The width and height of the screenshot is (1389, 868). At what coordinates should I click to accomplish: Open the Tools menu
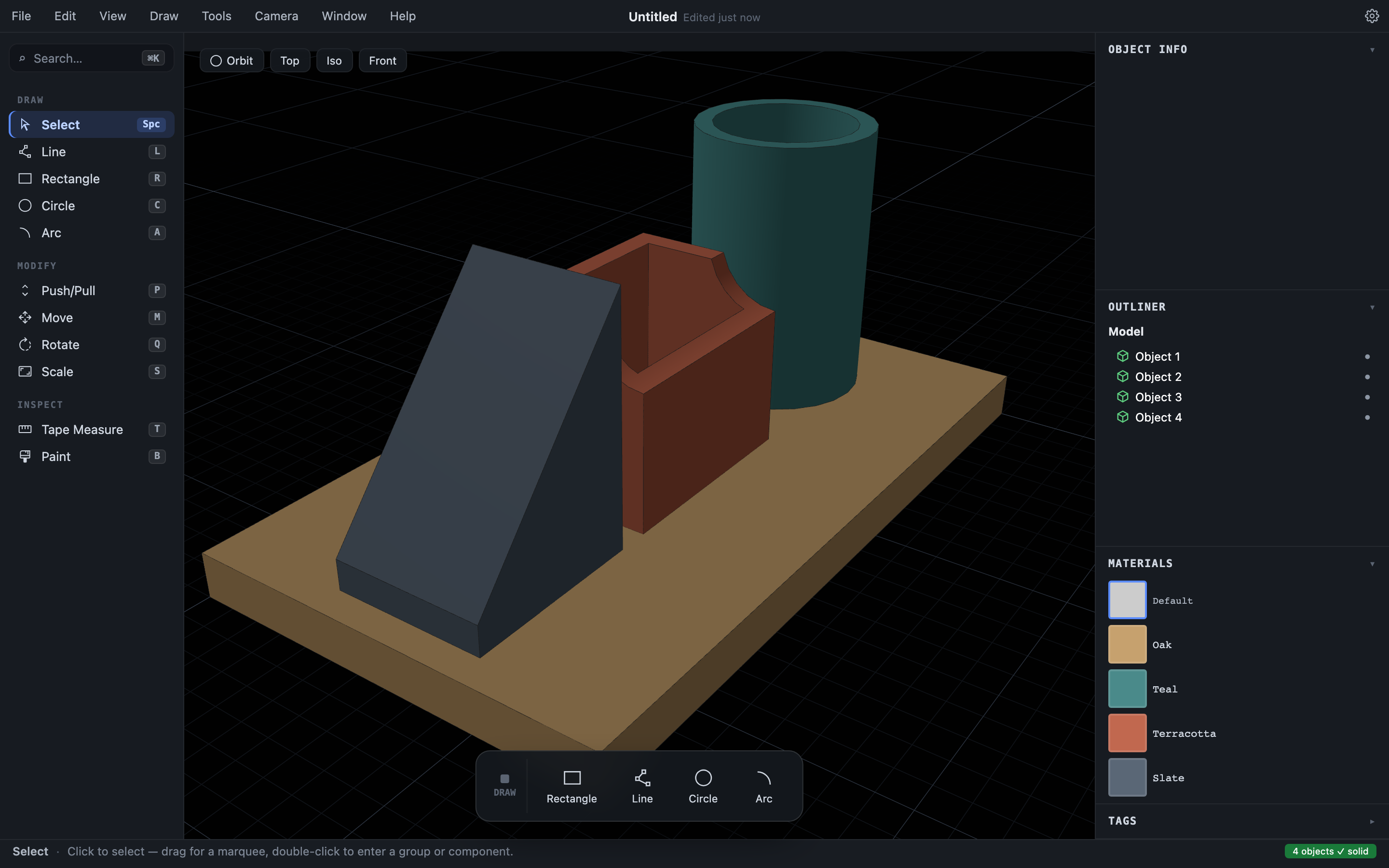coord(217,16)
